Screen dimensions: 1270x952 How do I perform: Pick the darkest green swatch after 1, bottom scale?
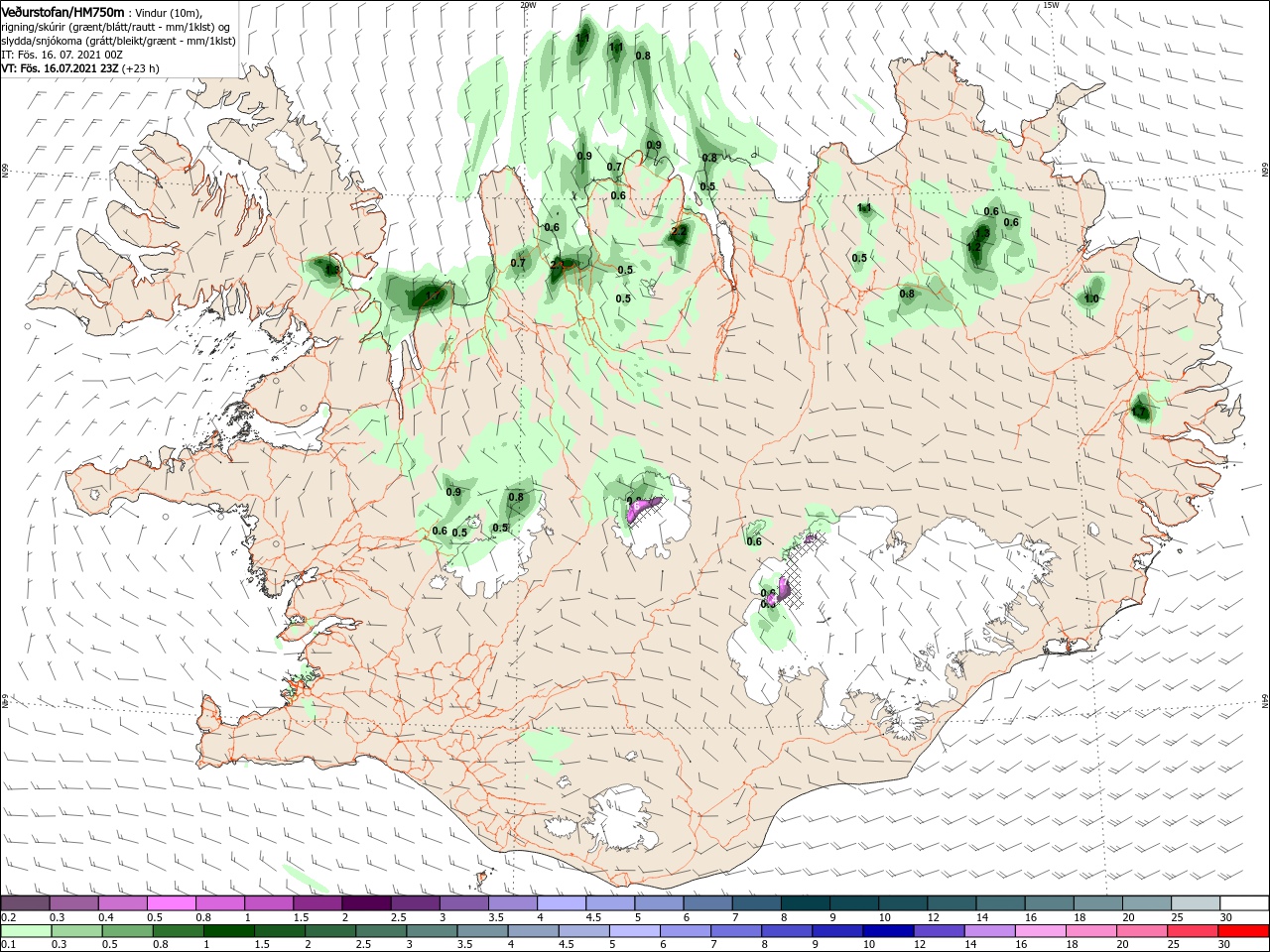[x=228, y=931]
